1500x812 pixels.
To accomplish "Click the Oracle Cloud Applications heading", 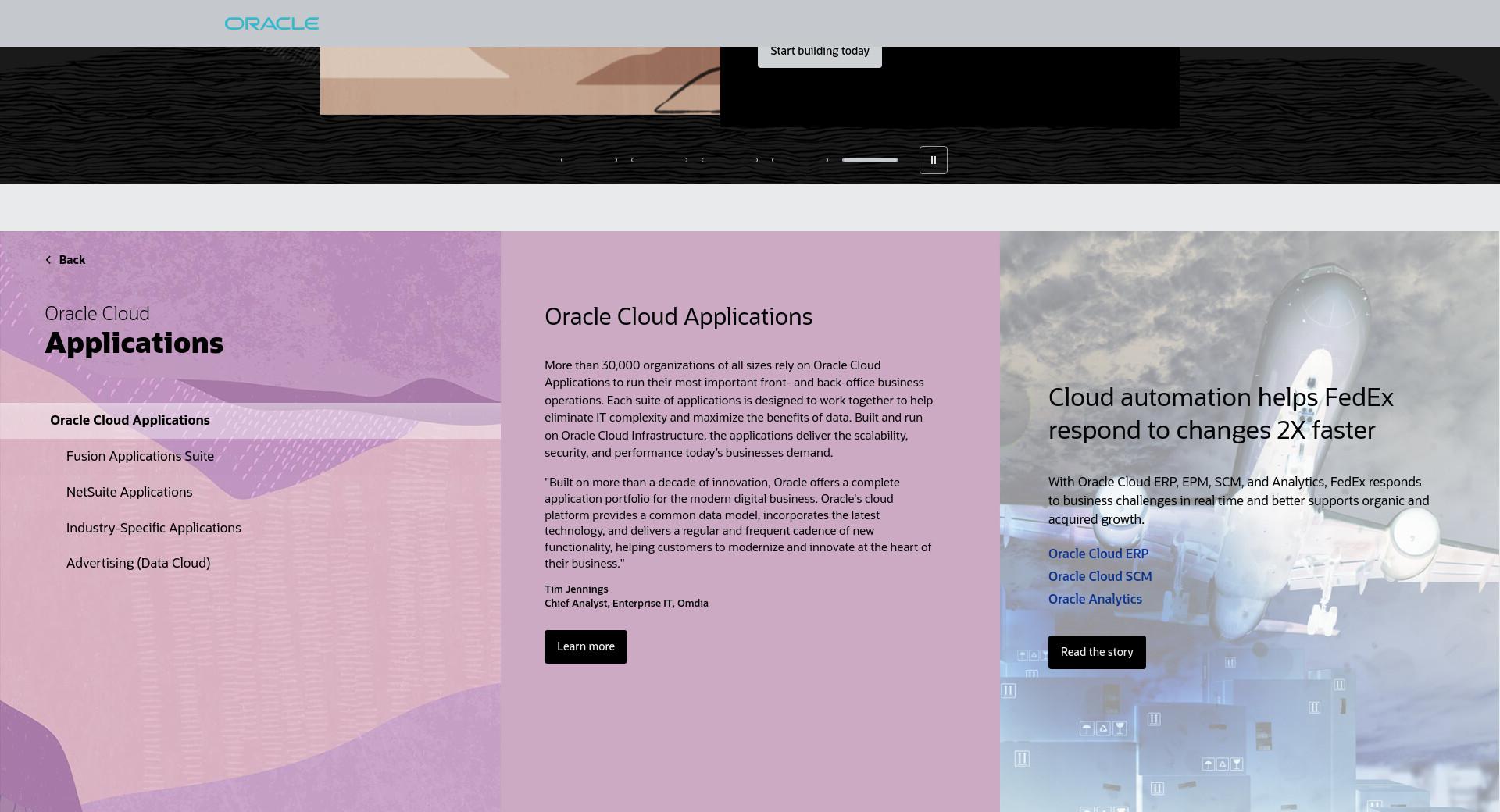I will (678, 316).
